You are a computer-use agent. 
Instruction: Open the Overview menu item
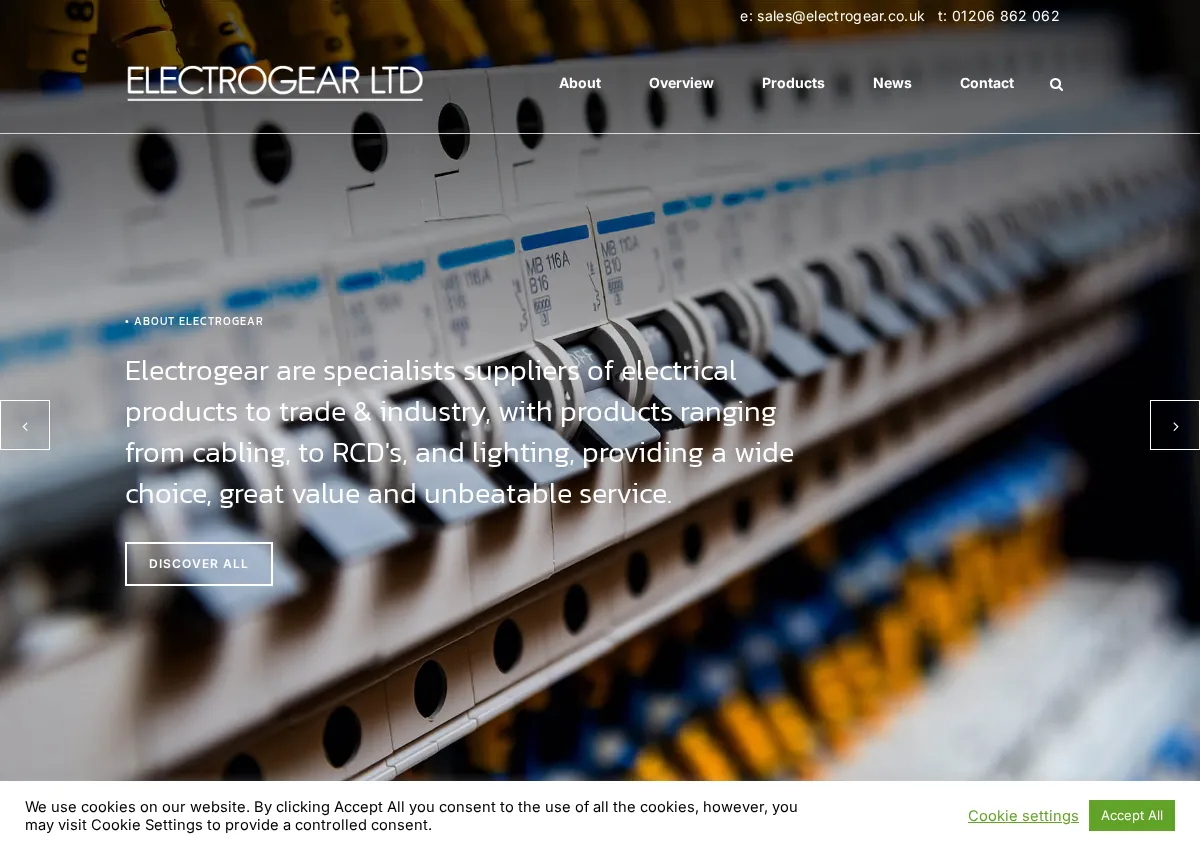tap(681, 83)
